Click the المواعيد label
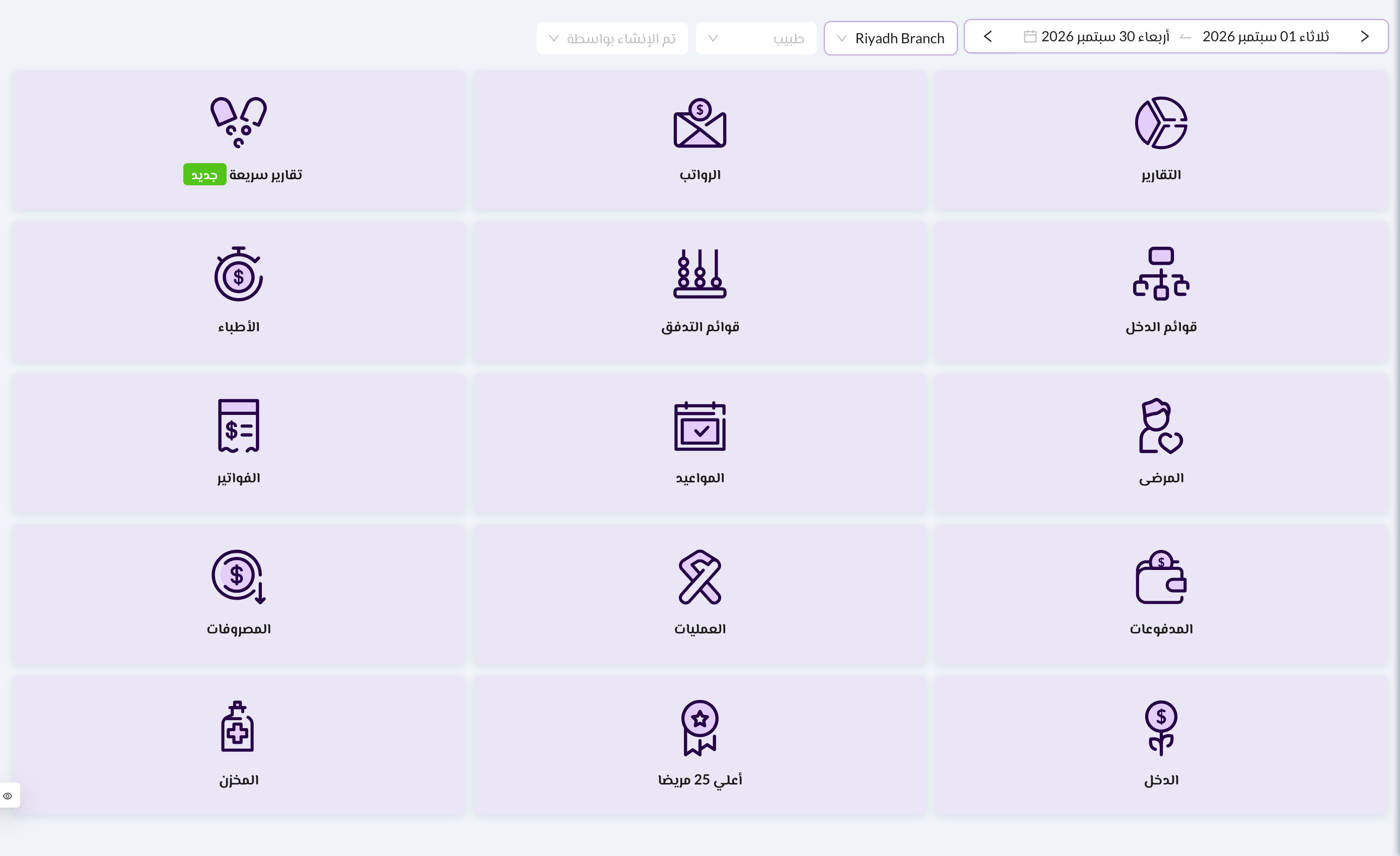The image size is (1400, 856). tap(699, 478)
